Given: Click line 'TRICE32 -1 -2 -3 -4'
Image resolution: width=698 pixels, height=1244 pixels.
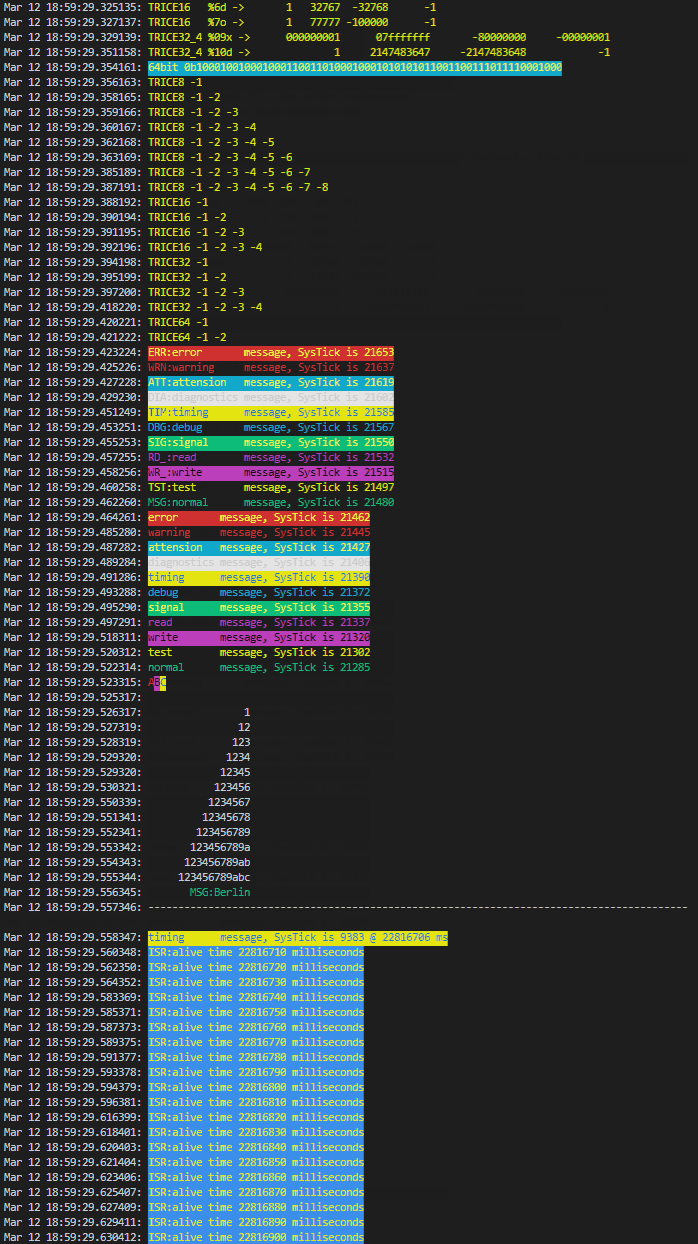Looking at the screenshot, I should coord(205,307).
